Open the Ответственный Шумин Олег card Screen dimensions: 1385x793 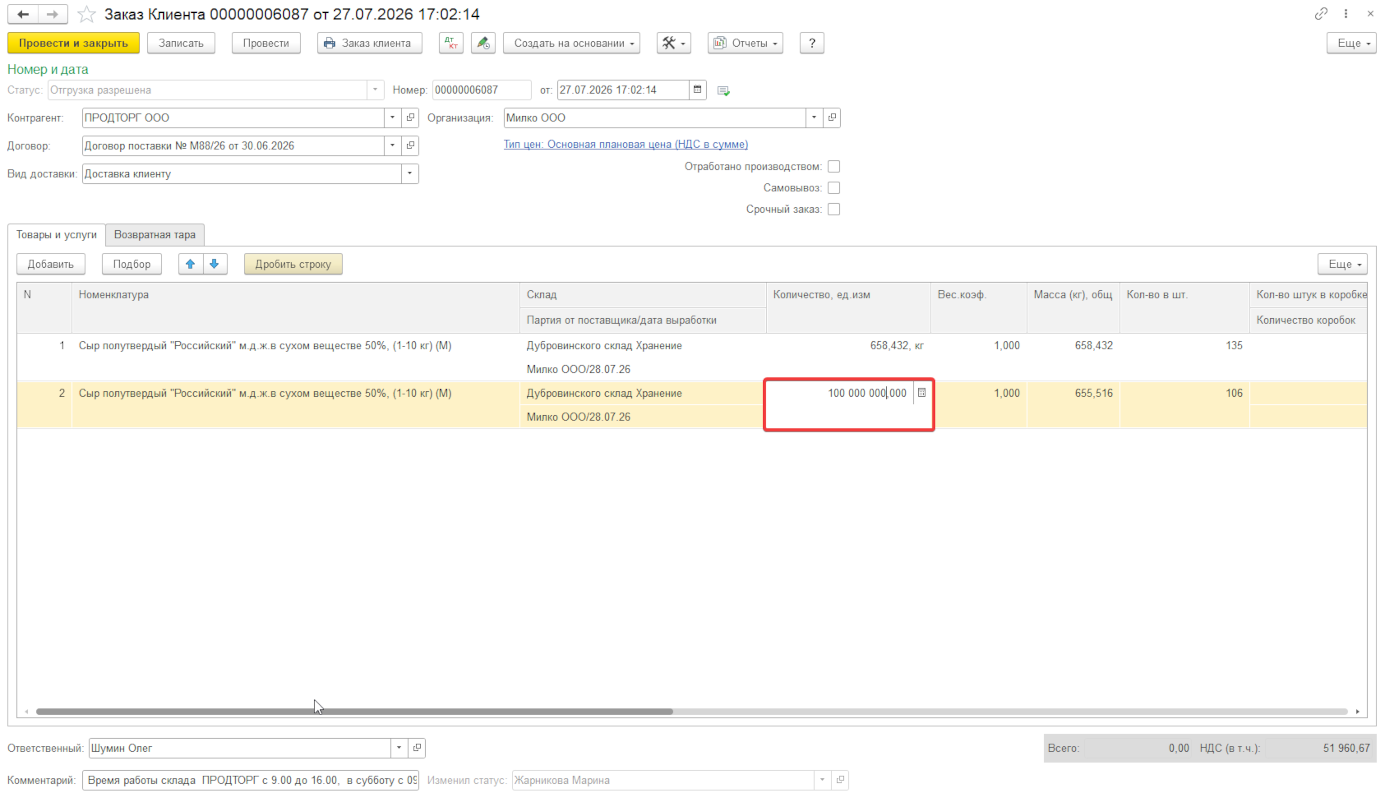click(x=418, y=748)
